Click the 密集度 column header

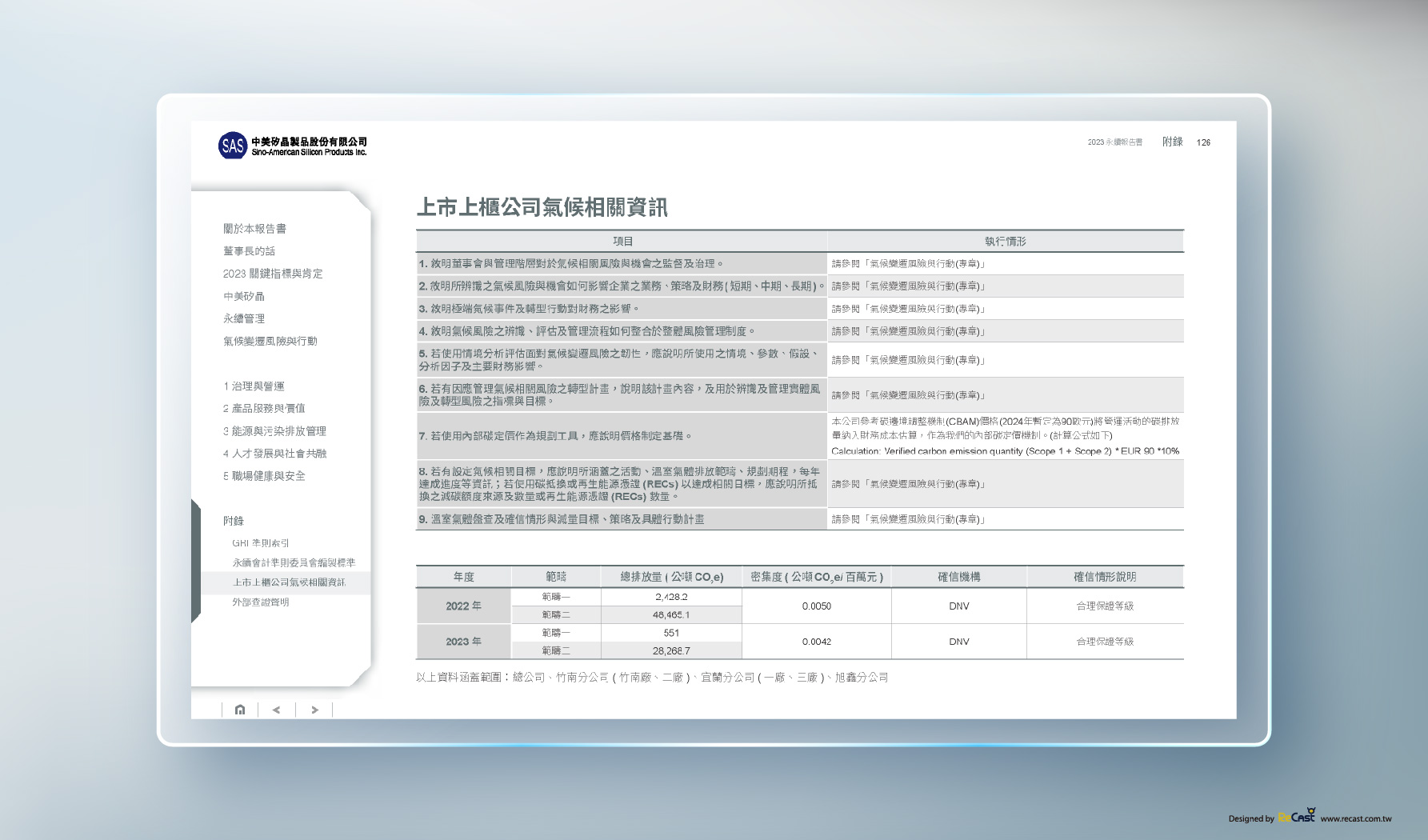(817, 577)
